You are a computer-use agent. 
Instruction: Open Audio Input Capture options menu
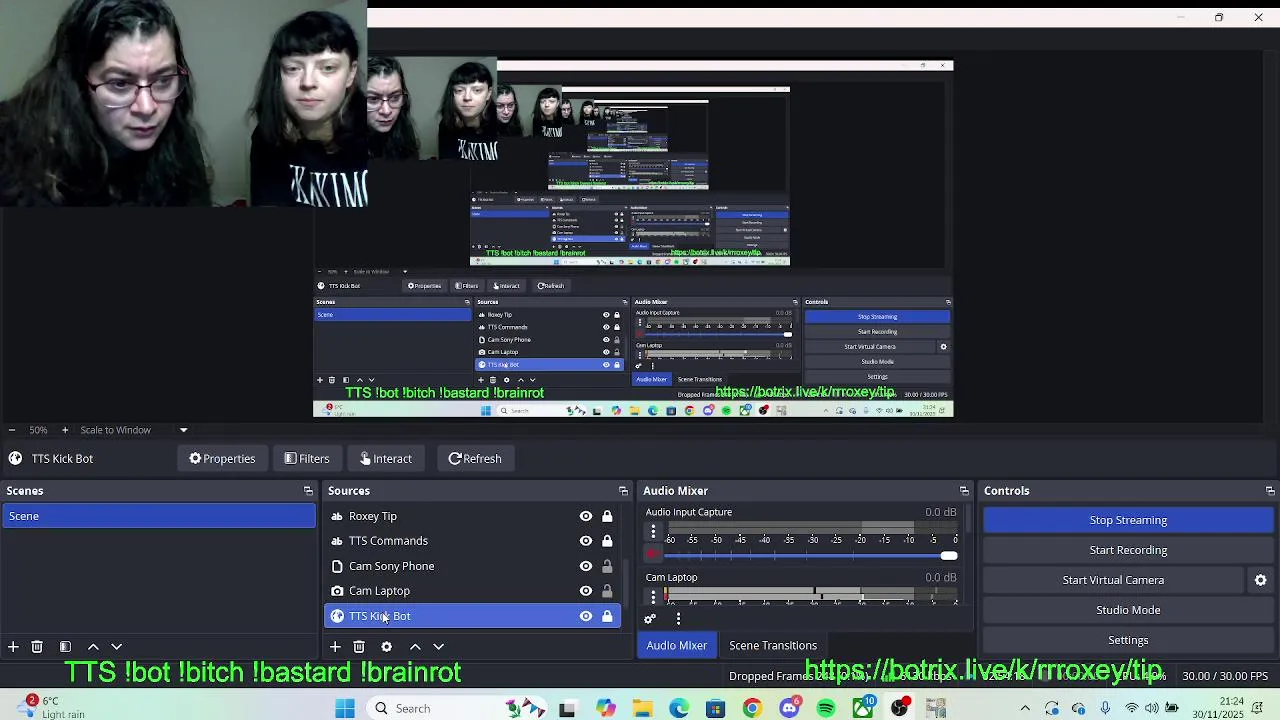click(653, 532)
